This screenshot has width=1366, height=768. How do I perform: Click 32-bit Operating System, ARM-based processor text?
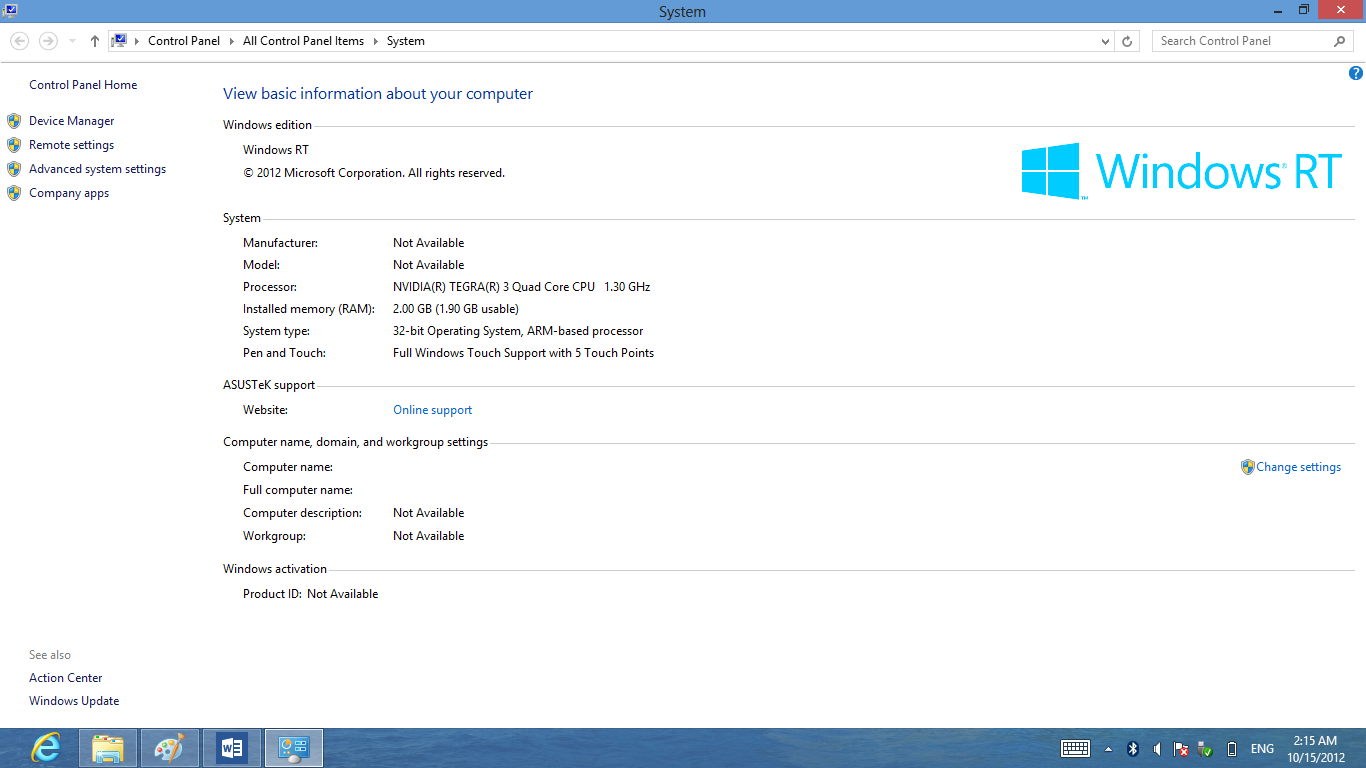tap(518, 331)
